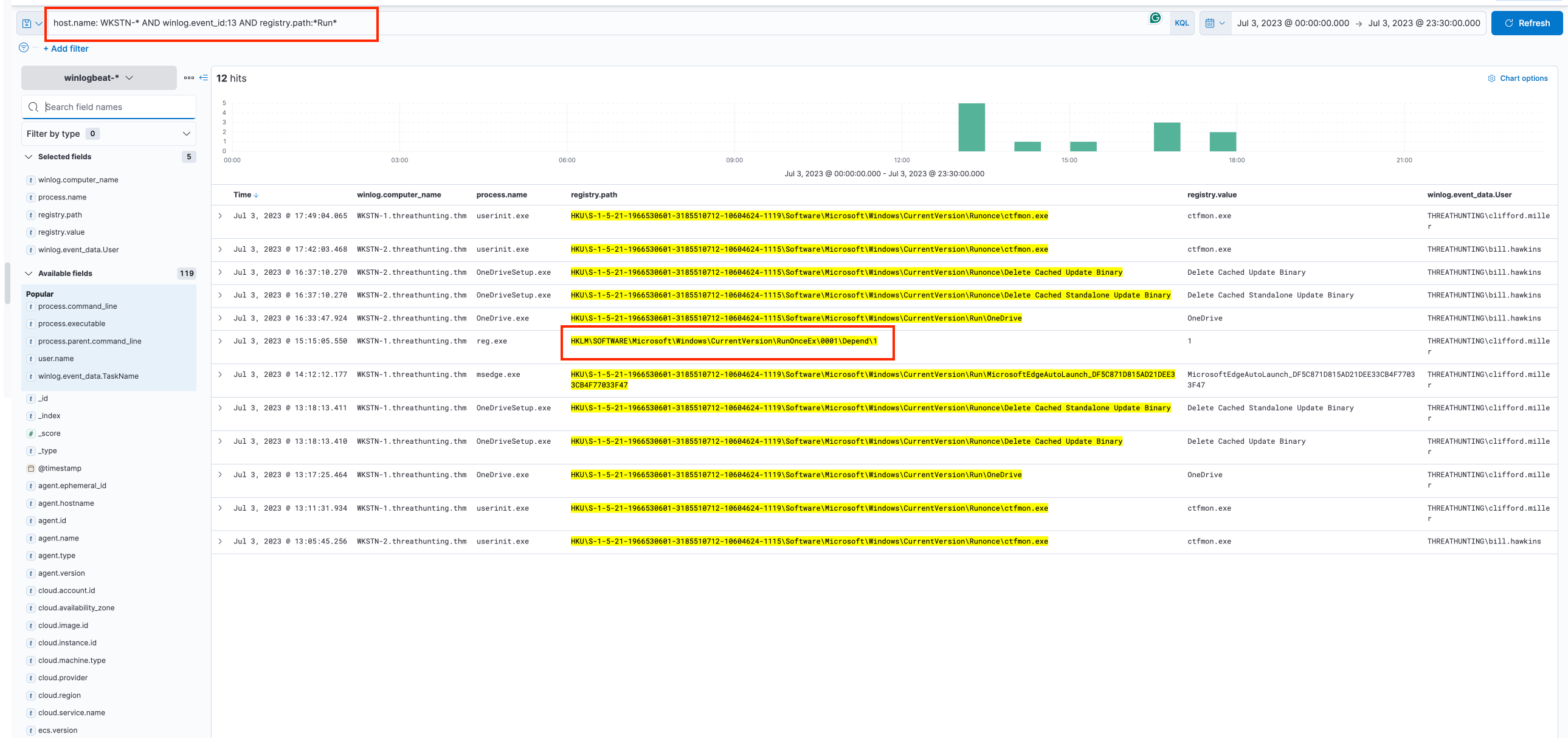Click date icon beside @timestamp field

(x=30, y=469)
